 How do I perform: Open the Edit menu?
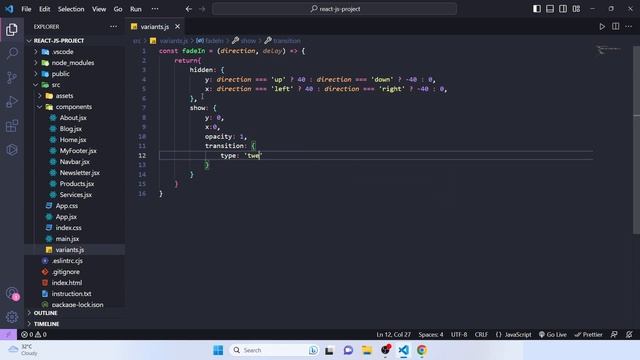pos(44,9)
